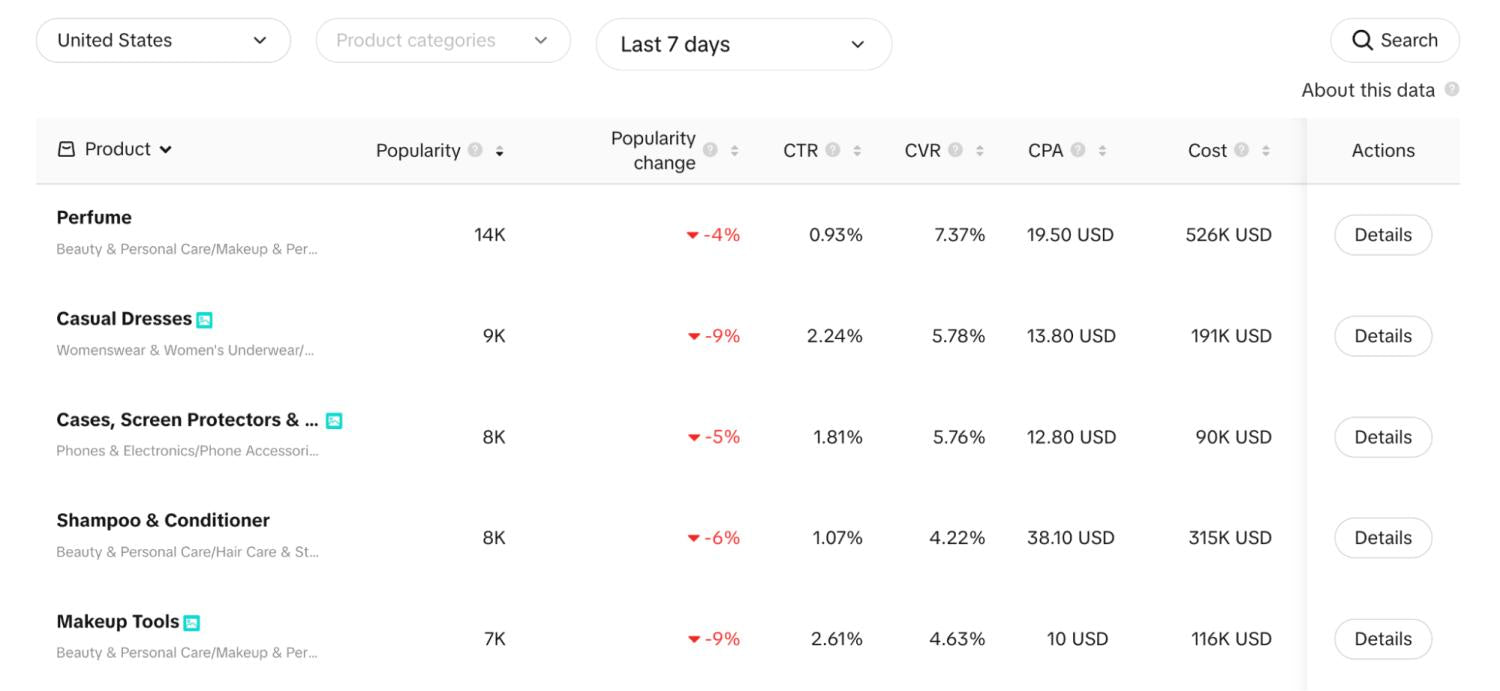Click the CTR info question-mark icon
The height and width of the screenshot is (691, 1500).
pos(832,151)
